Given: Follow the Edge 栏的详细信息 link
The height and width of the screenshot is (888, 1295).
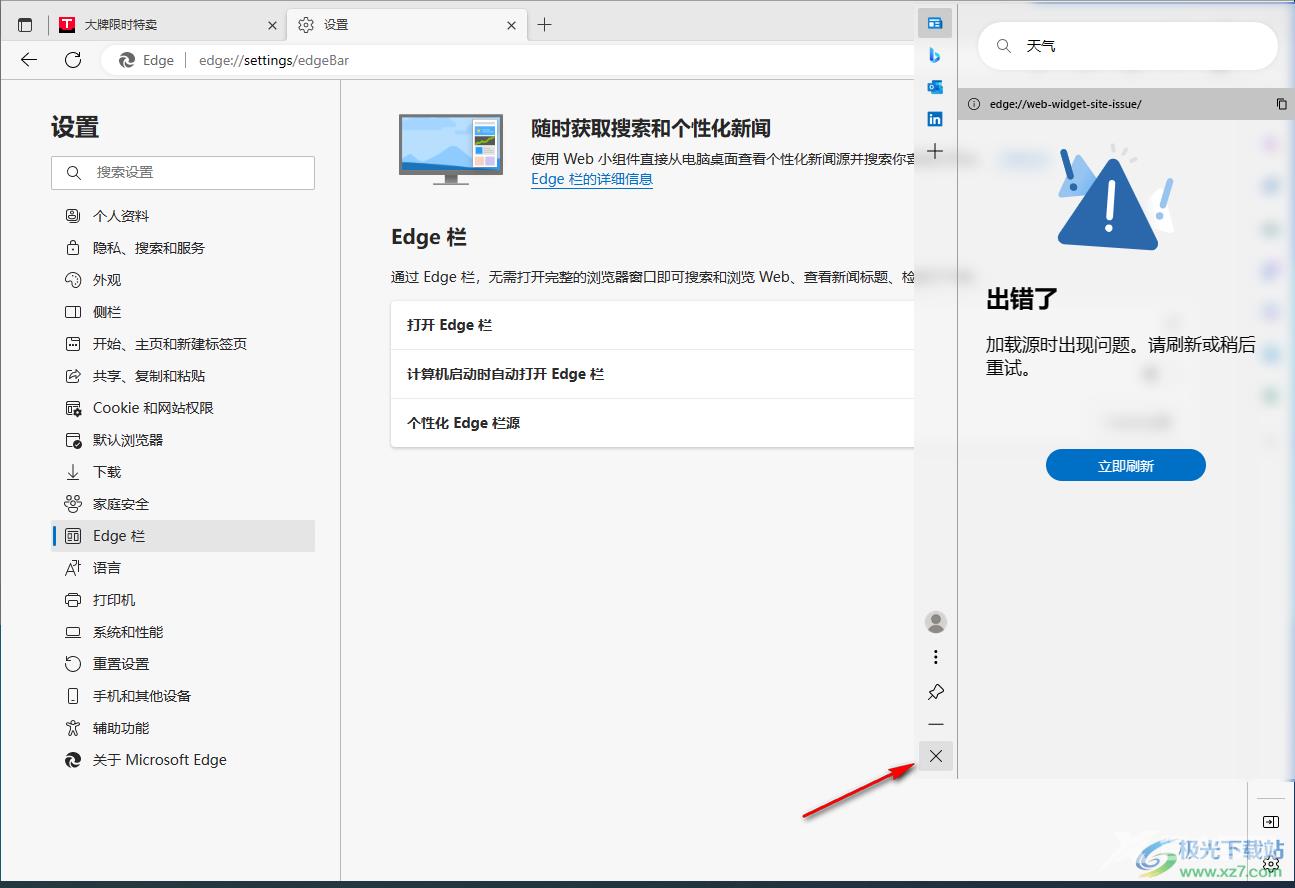Looking at the screenshot, I should point(592,179).
